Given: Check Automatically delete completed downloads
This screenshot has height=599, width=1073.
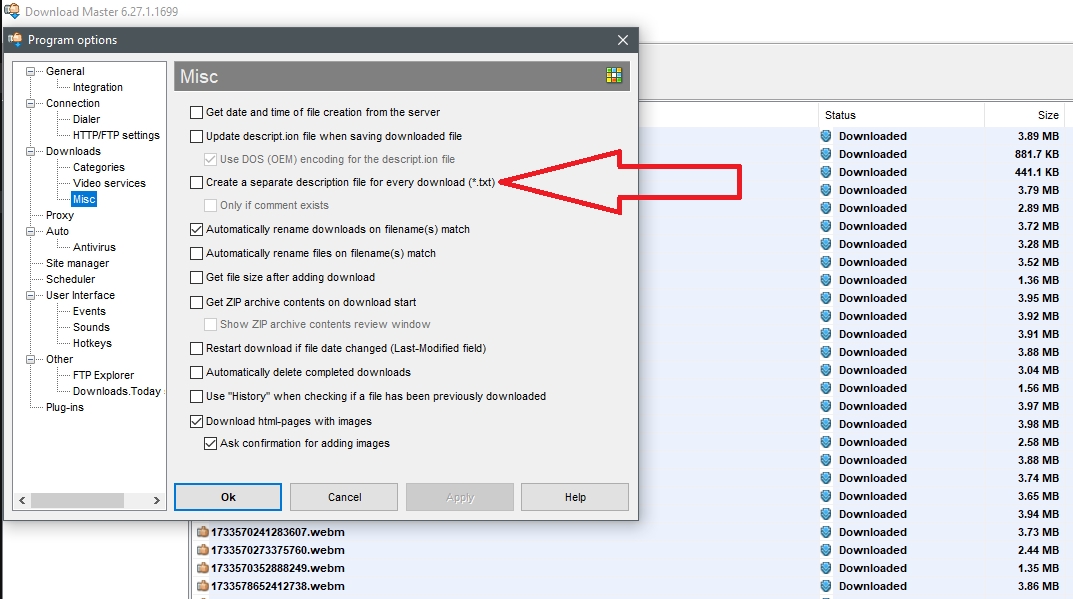Looking at the screenshot, I should [196, 372].
